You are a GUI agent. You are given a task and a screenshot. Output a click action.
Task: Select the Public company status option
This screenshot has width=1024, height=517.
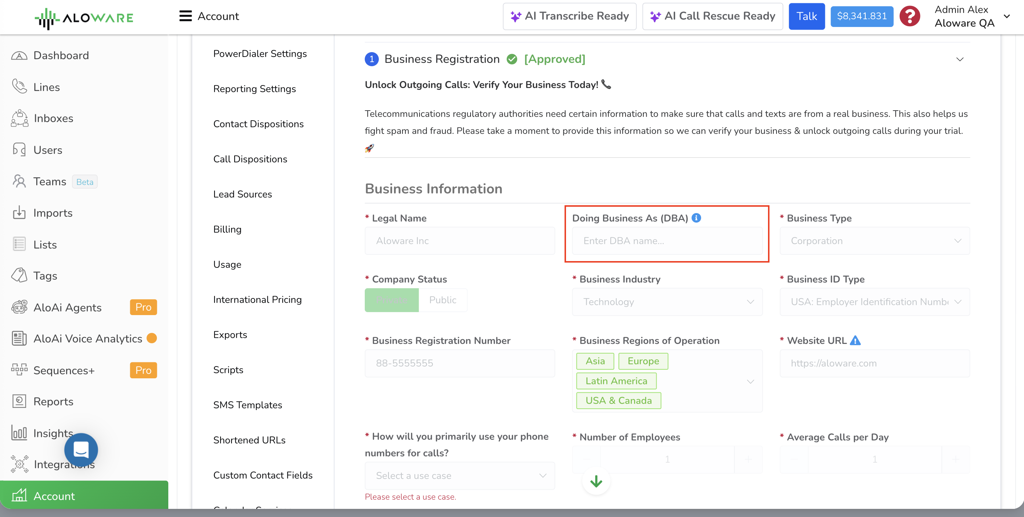443,300
